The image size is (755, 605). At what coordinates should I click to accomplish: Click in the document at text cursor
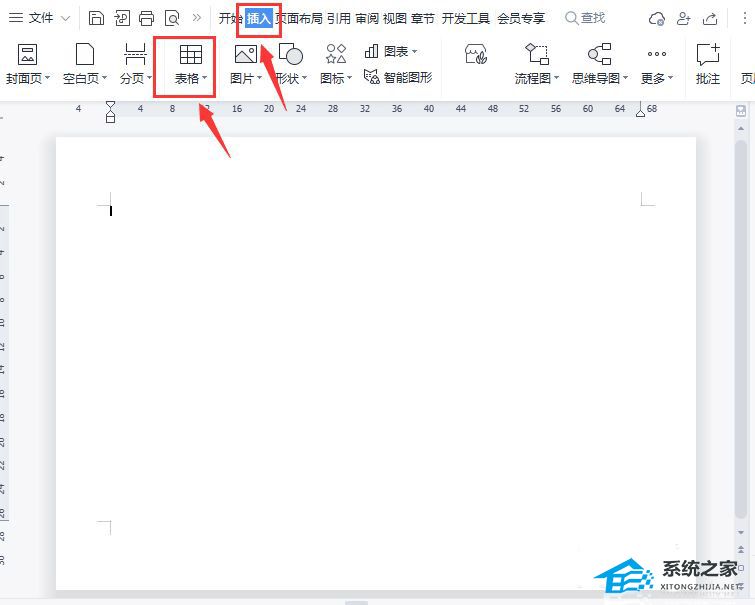[x=111, y=210]
